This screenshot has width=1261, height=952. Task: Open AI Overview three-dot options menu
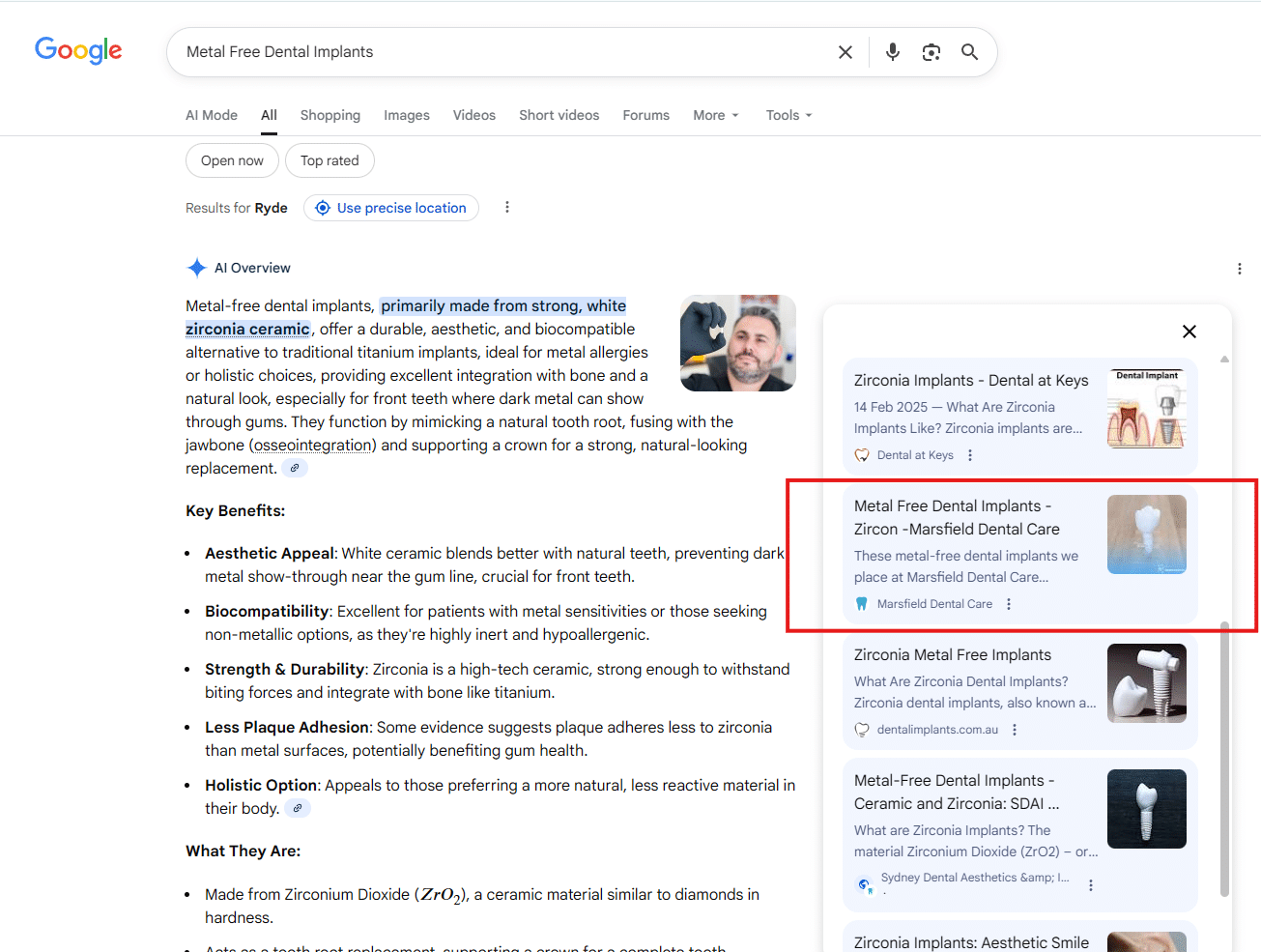pyautogui.click(x=1239, y=269)
